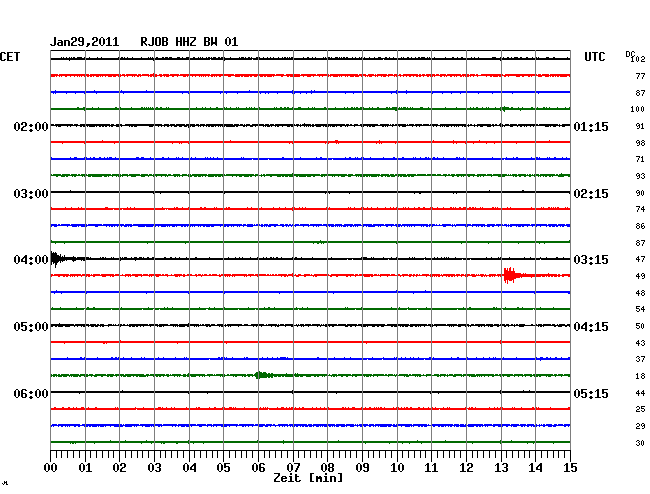This screenshot has height=494, width=650.
Task: Click minute tick label 00 on axis
Action: click(50, 468)
